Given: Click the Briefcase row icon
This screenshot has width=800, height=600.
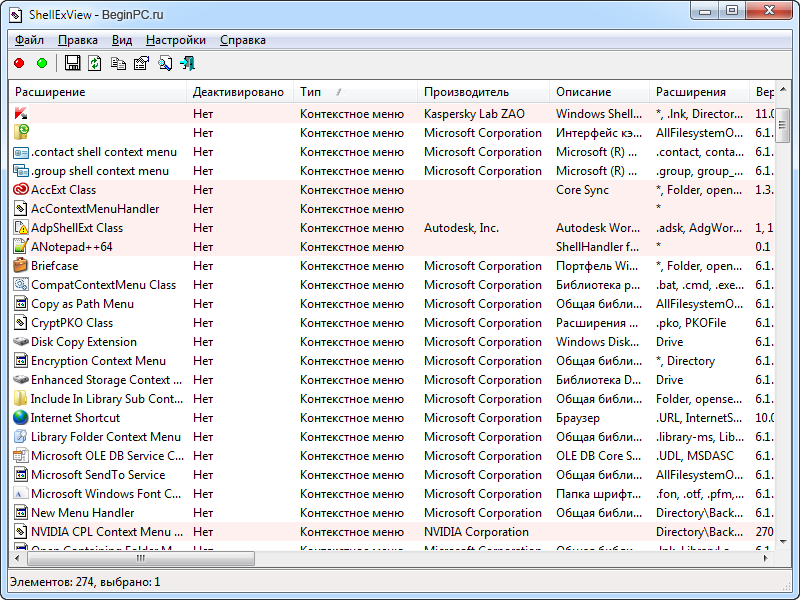Looking at the screenshot, I should (21, 265).
